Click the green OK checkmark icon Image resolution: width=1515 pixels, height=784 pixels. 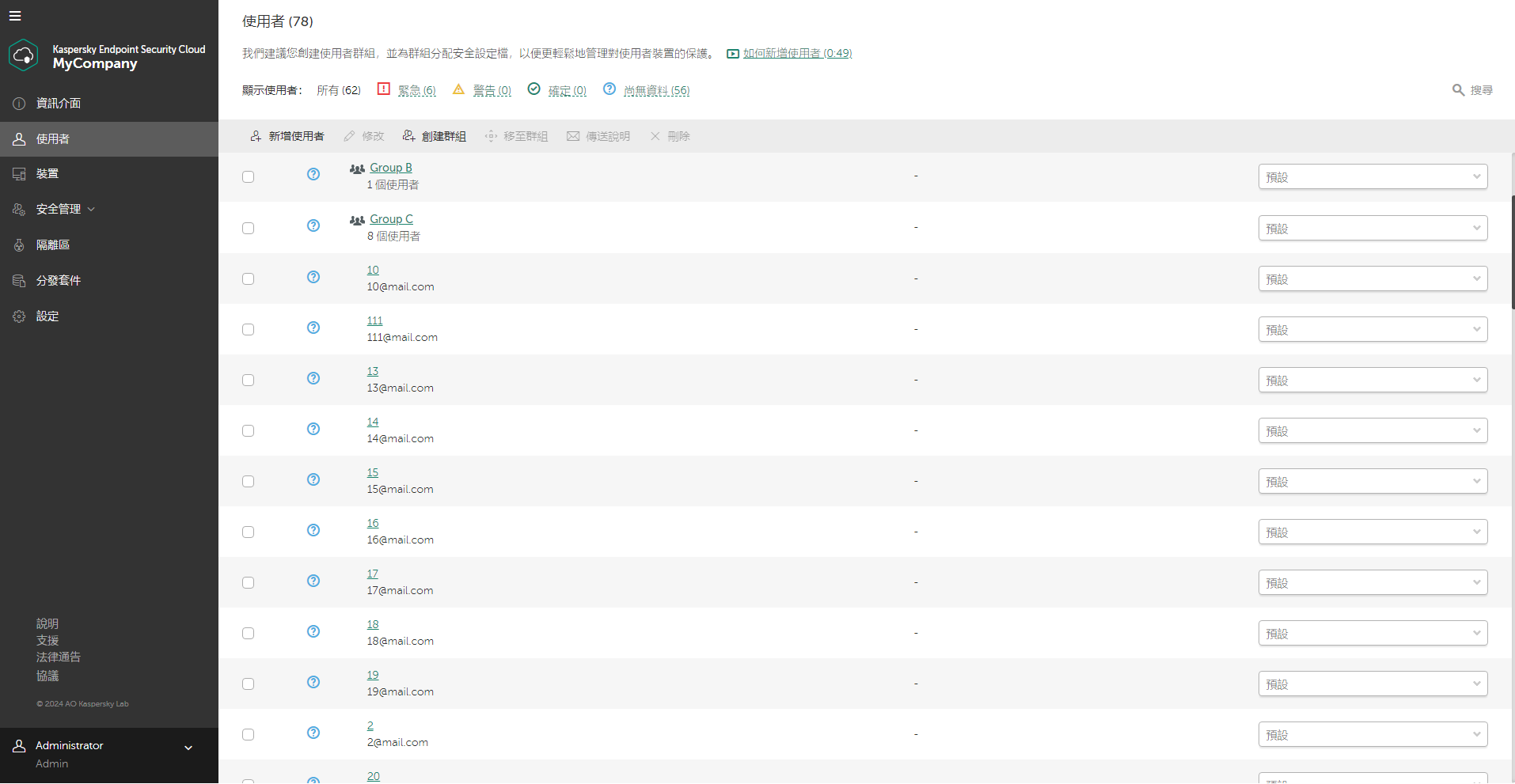534,89
